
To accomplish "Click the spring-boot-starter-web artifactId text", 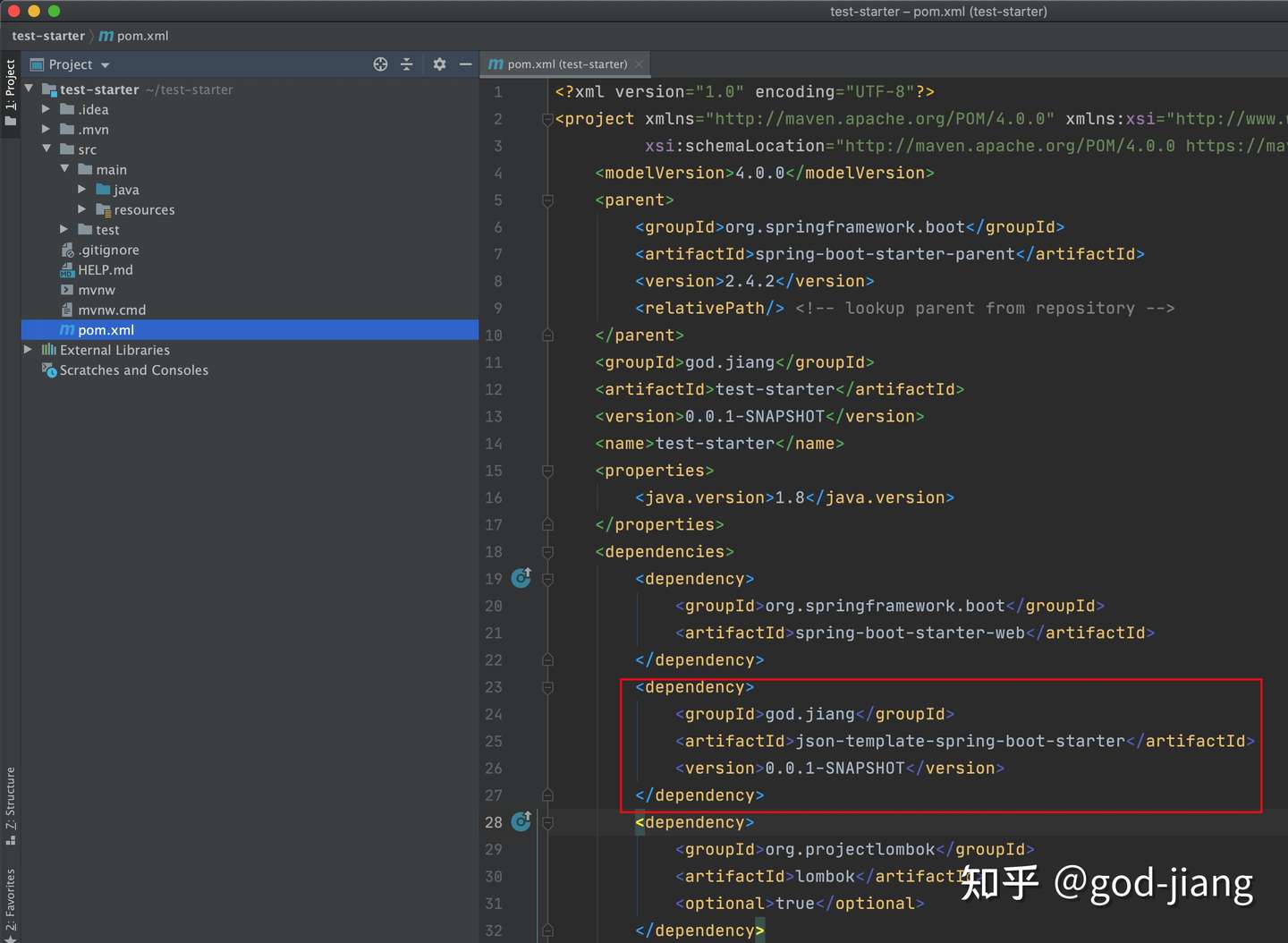I will pyautogui.click(x=910, y=633).
